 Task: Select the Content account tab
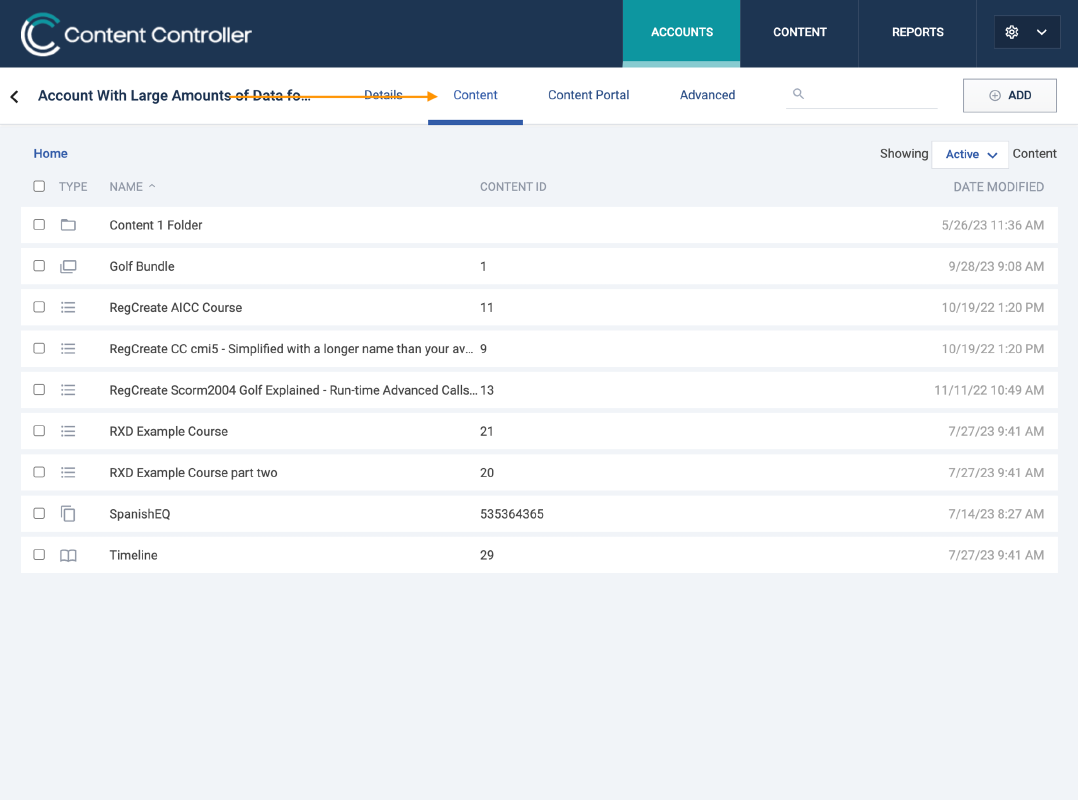pyautogui.click(x=475, y=95)
